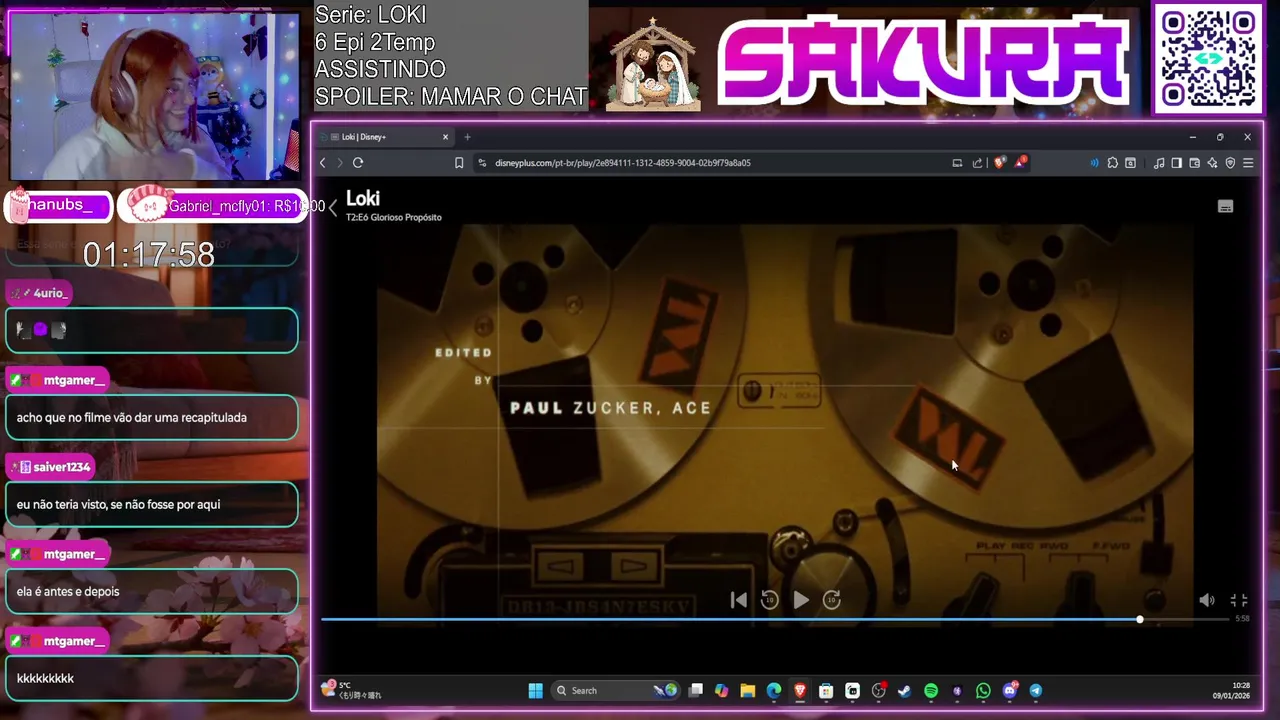Skip forward 10 seconds in video
This screenshot has width=1280, height=720.
tap(832, 600)
